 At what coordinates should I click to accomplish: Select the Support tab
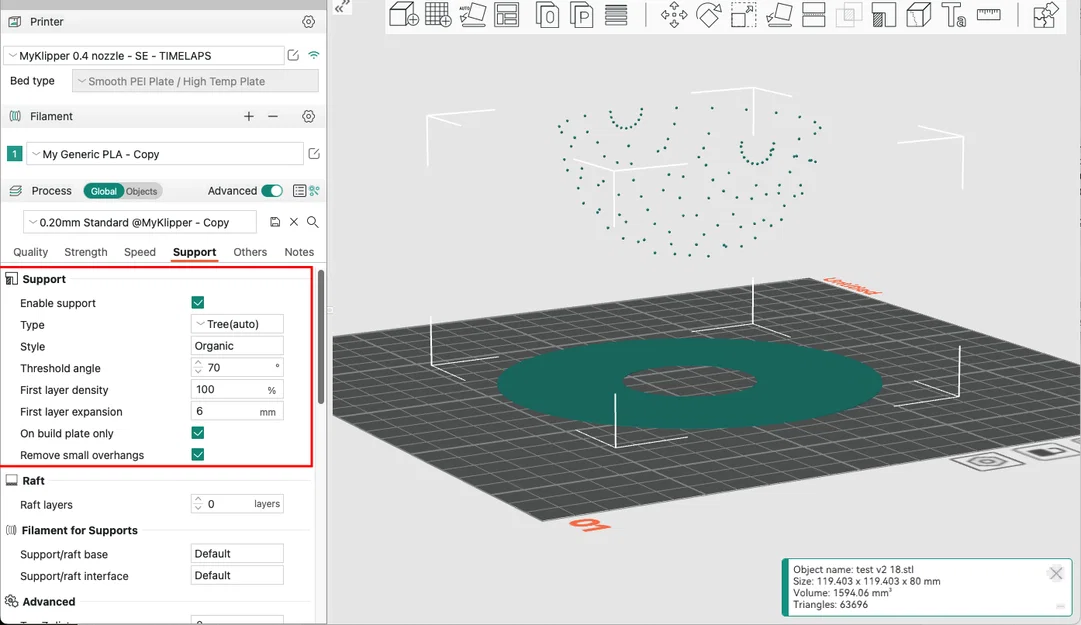coord(194,252)
